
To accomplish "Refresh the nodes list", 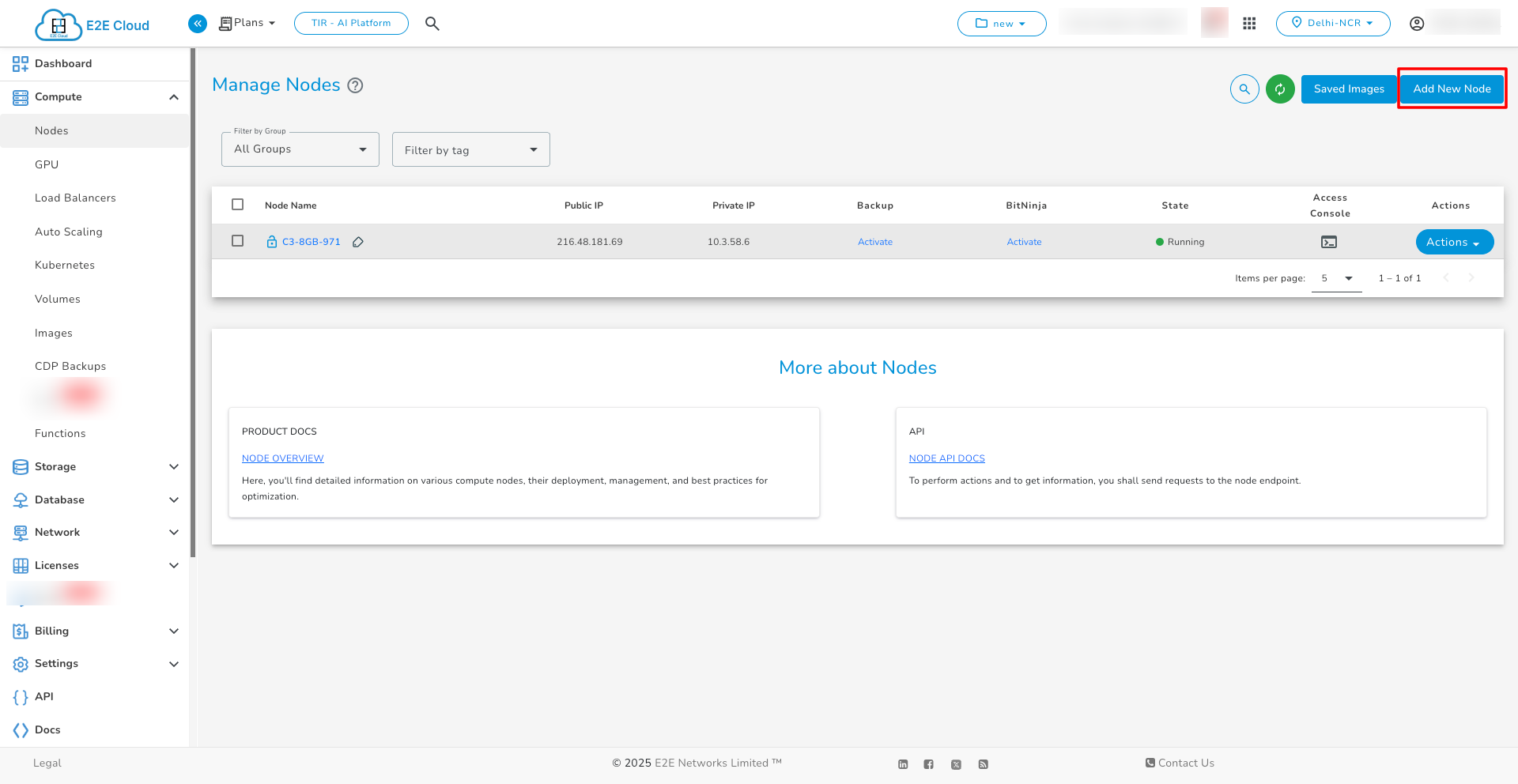I will point(1280,89).
